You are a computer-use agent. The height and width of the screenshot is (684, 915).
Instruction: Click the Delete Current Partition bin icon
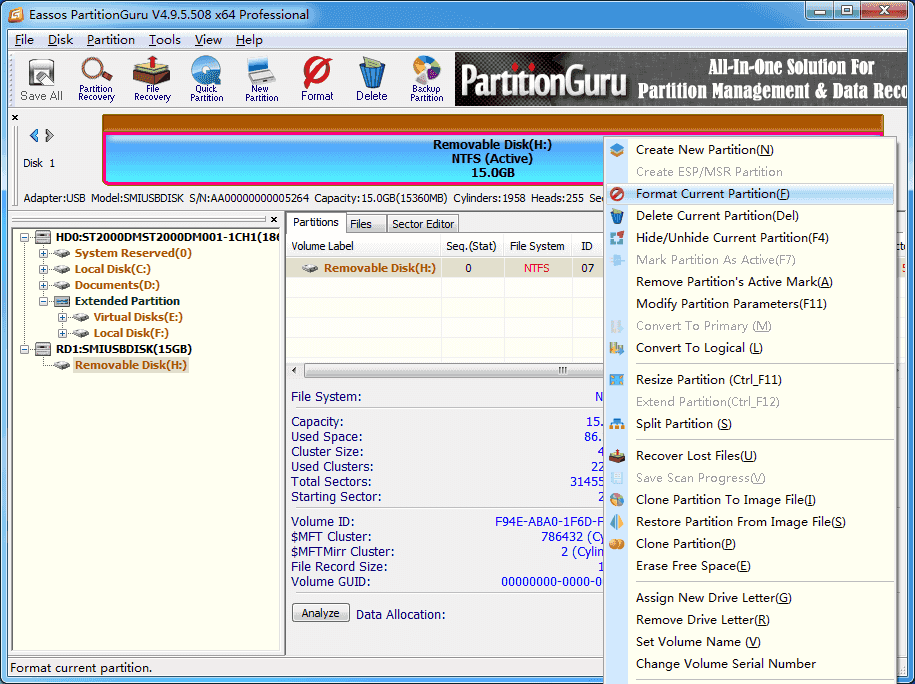[617, 216]
